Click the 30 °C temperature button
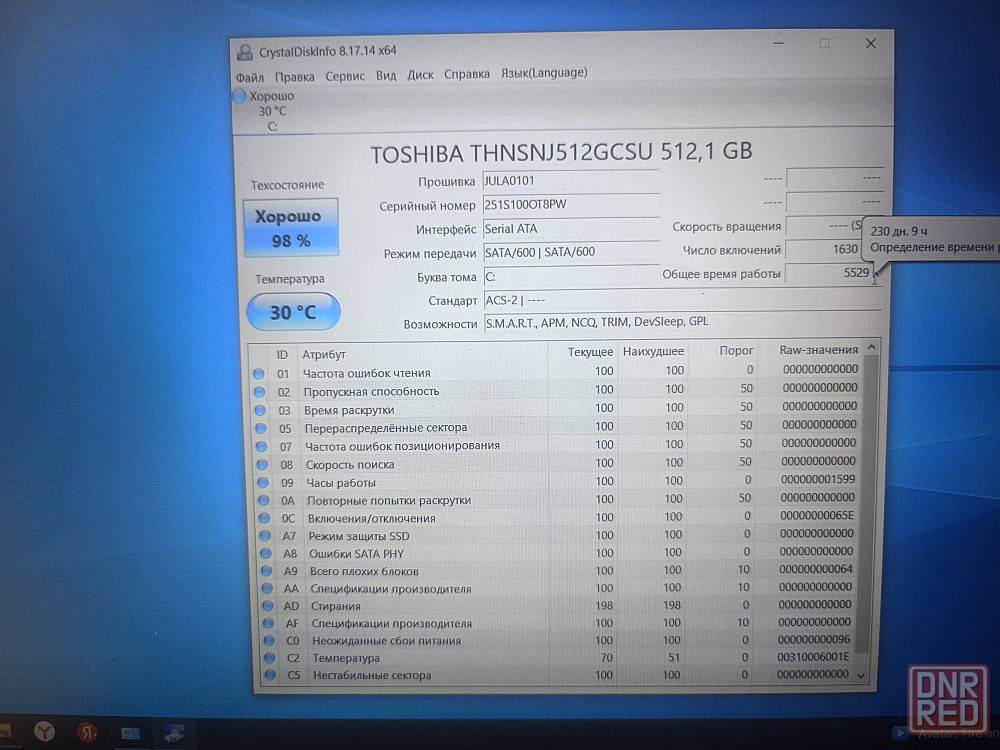The image size is (1000, 750). click(x=293, y=312)
